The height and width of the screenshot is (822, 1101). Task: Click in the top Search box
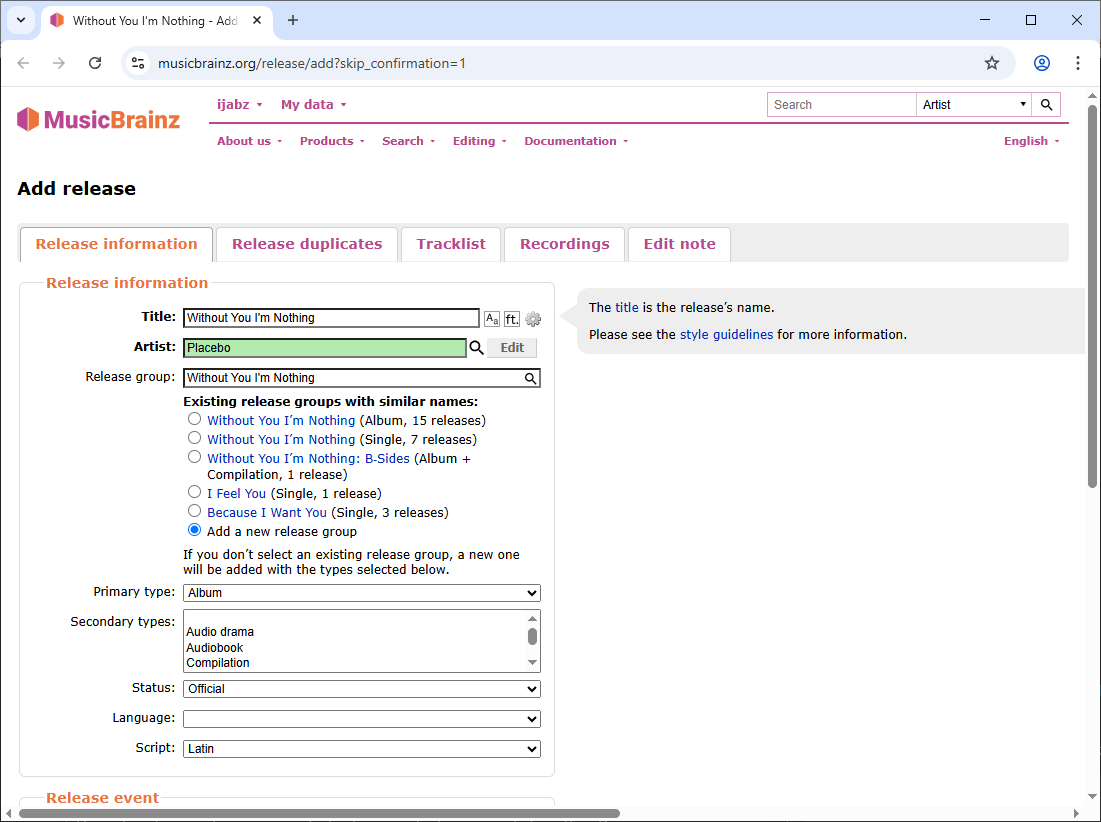coord(841,105)
